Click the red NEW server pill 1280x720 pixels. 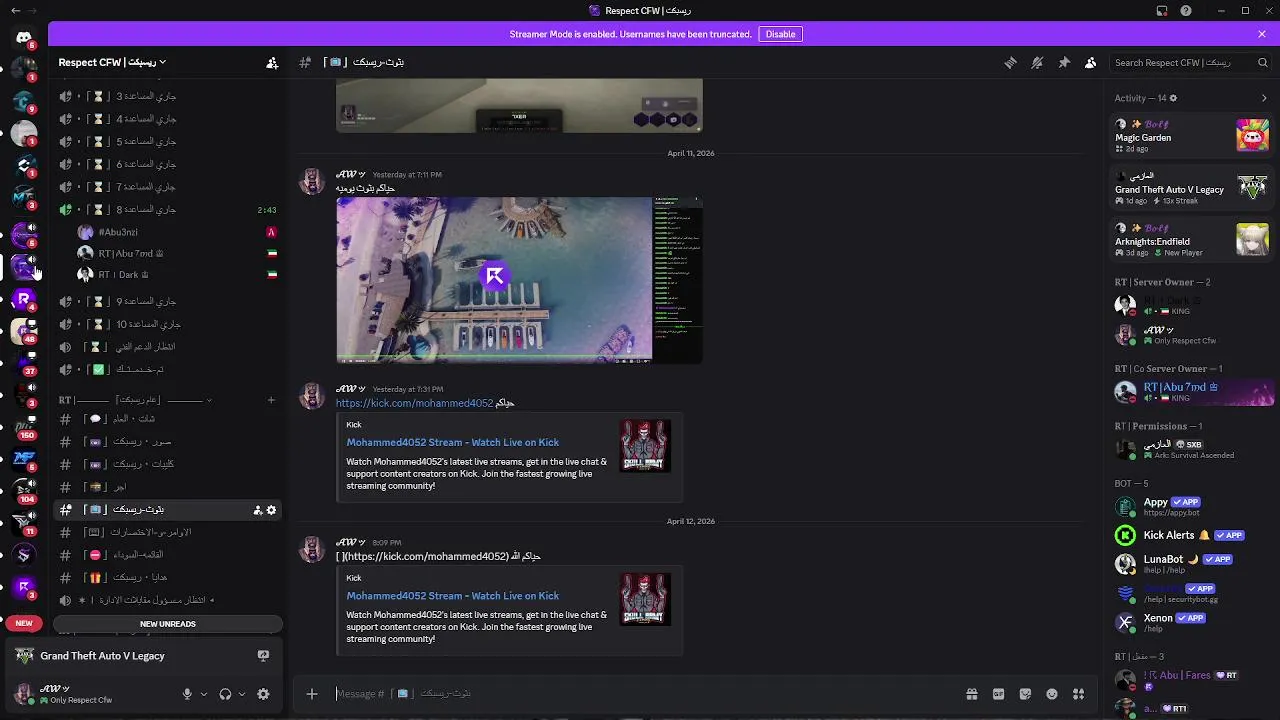[24, 623]
